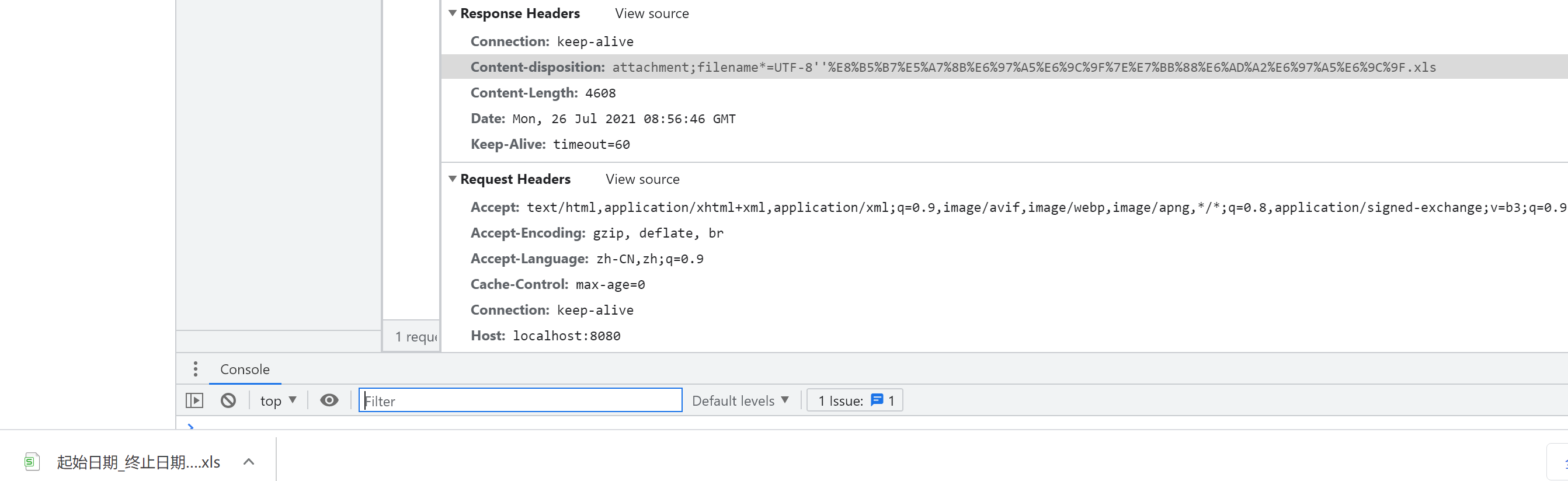Select the Content-disposition header row
Image resolution: width=1568 pixels, height=481 pixels.
pyautogui.click(x=1004, y=67)
